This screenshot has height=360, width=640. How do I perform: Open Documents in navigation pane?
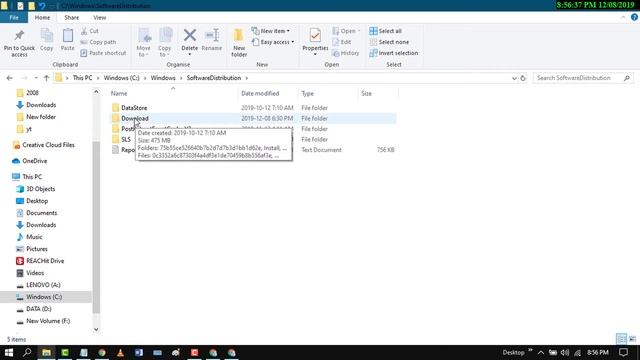(x=41, y=213)
